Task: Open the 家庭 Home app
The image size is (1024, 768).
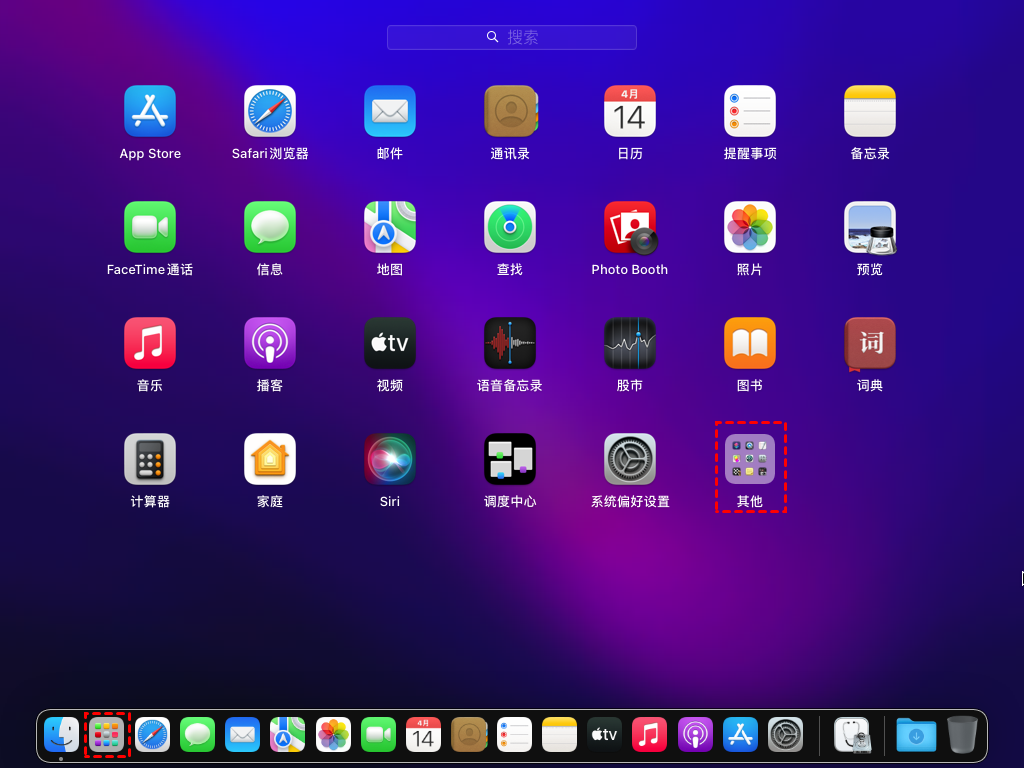Action: point(270,459)
